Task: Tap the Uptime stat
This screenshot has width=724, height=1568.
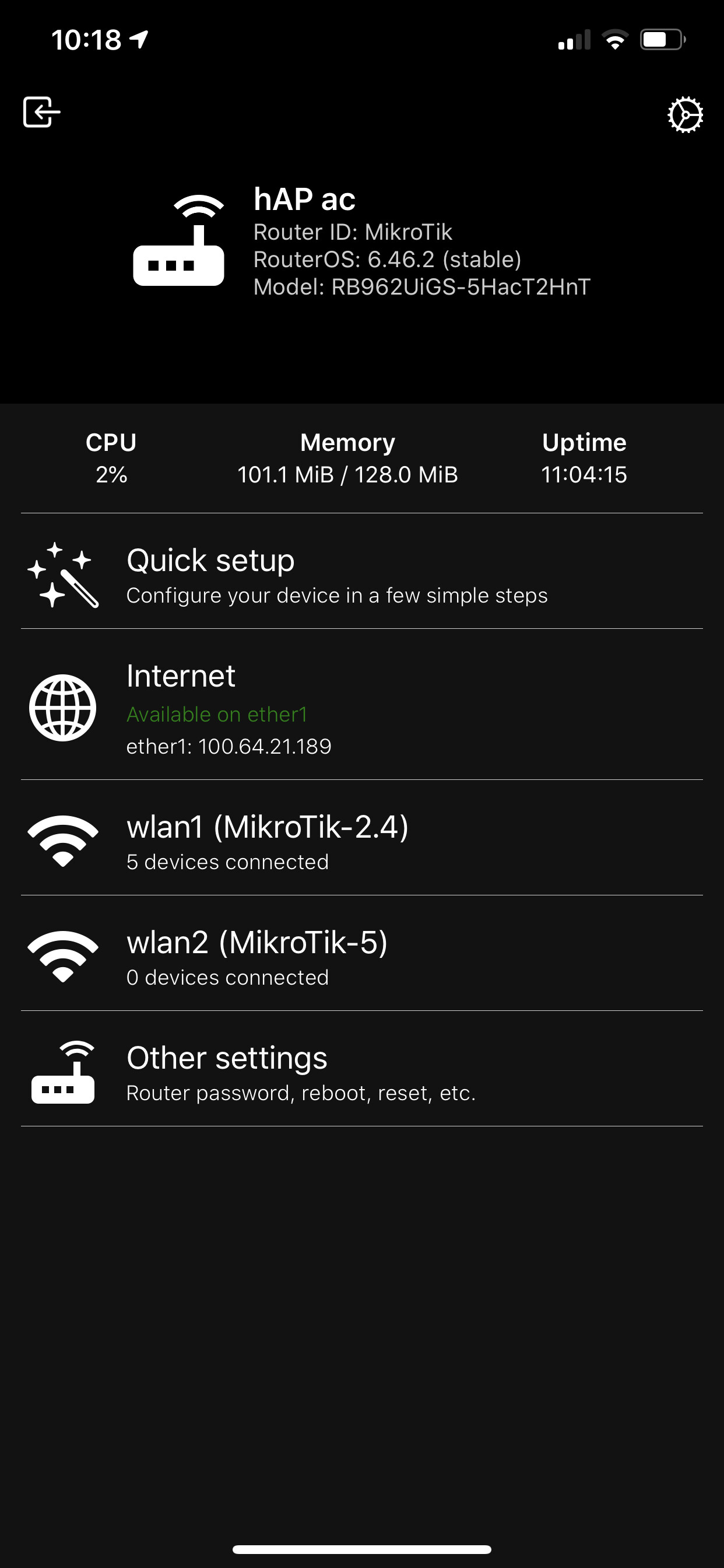Action: click(584, 459)
